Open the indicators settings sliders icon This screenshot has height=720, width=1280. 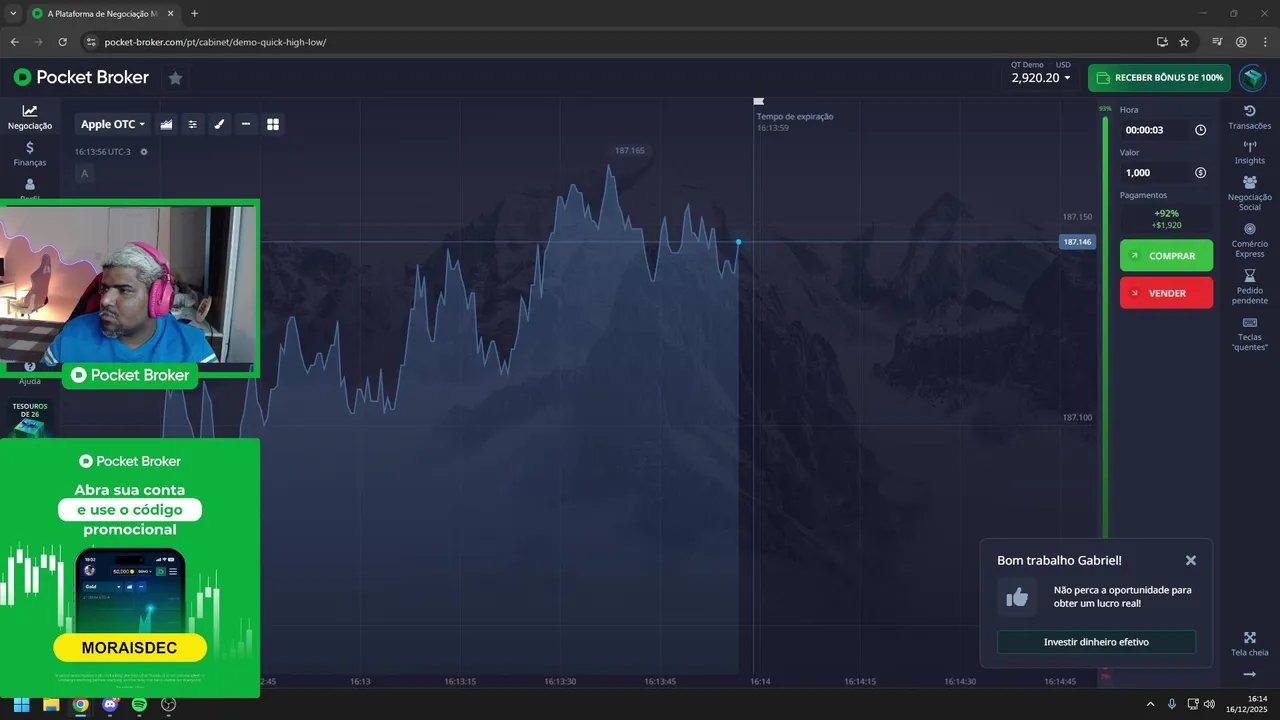pos(193,124)
